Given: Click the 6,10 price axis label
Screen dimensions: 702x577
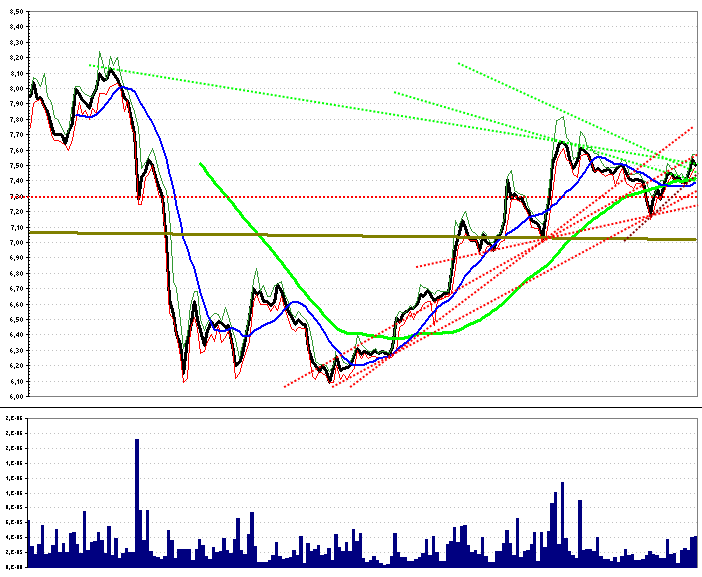Looking at the screenshot, I should point(16,381).
